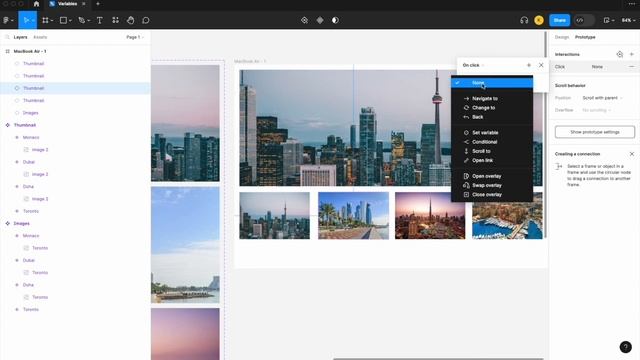Click the Dubai skyline thumbnail on canvas

430,216
